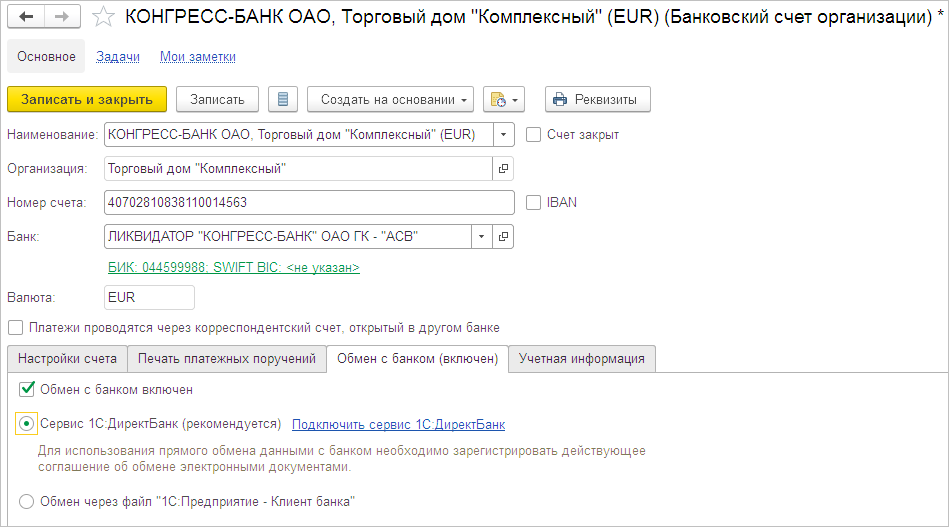Switch to Печать платежных поручений tab
The width and height of the screenshot is (949, 527).
[227, 359]
